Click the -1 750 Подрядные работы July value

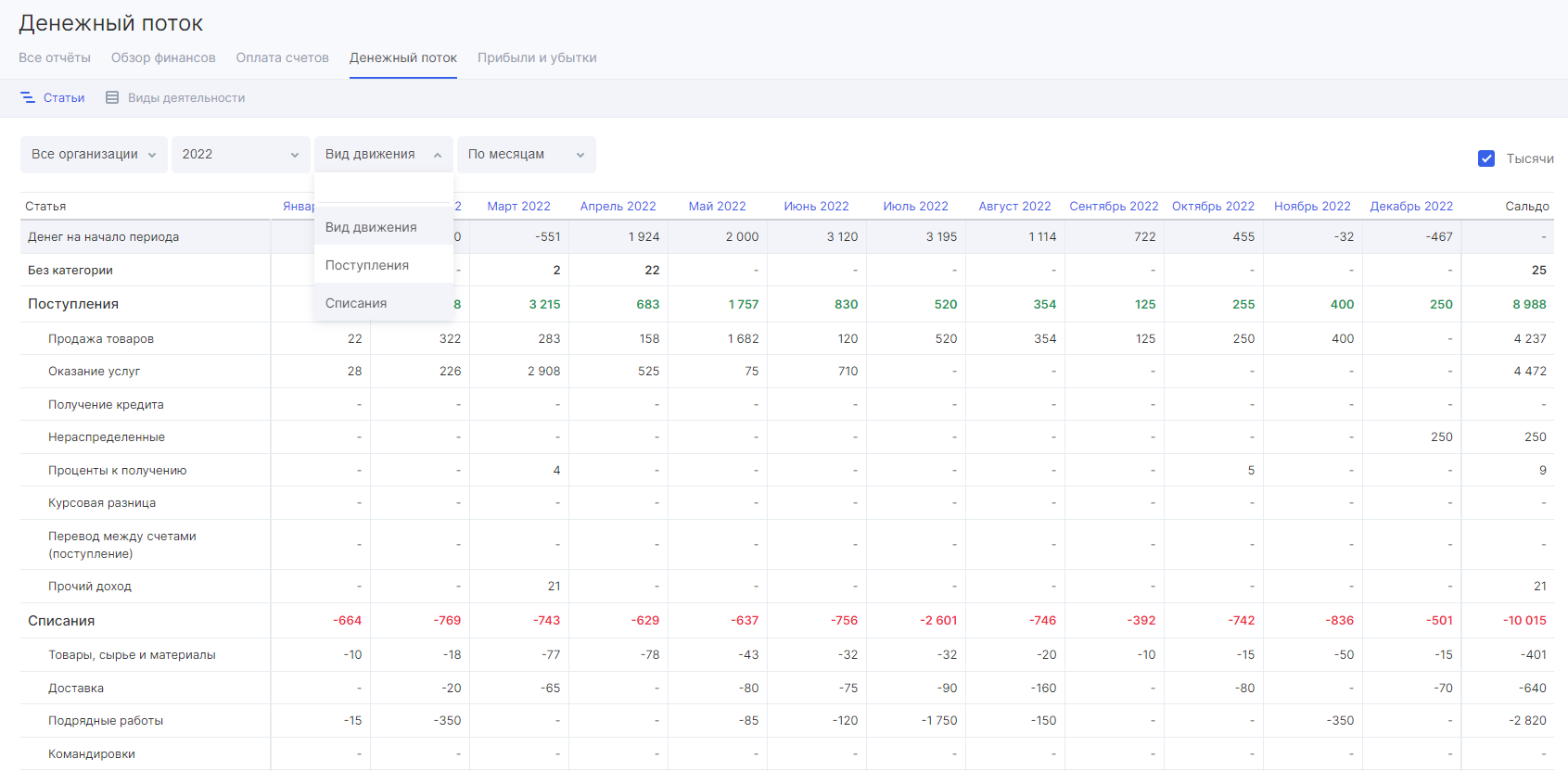click(x=938, y=720)
